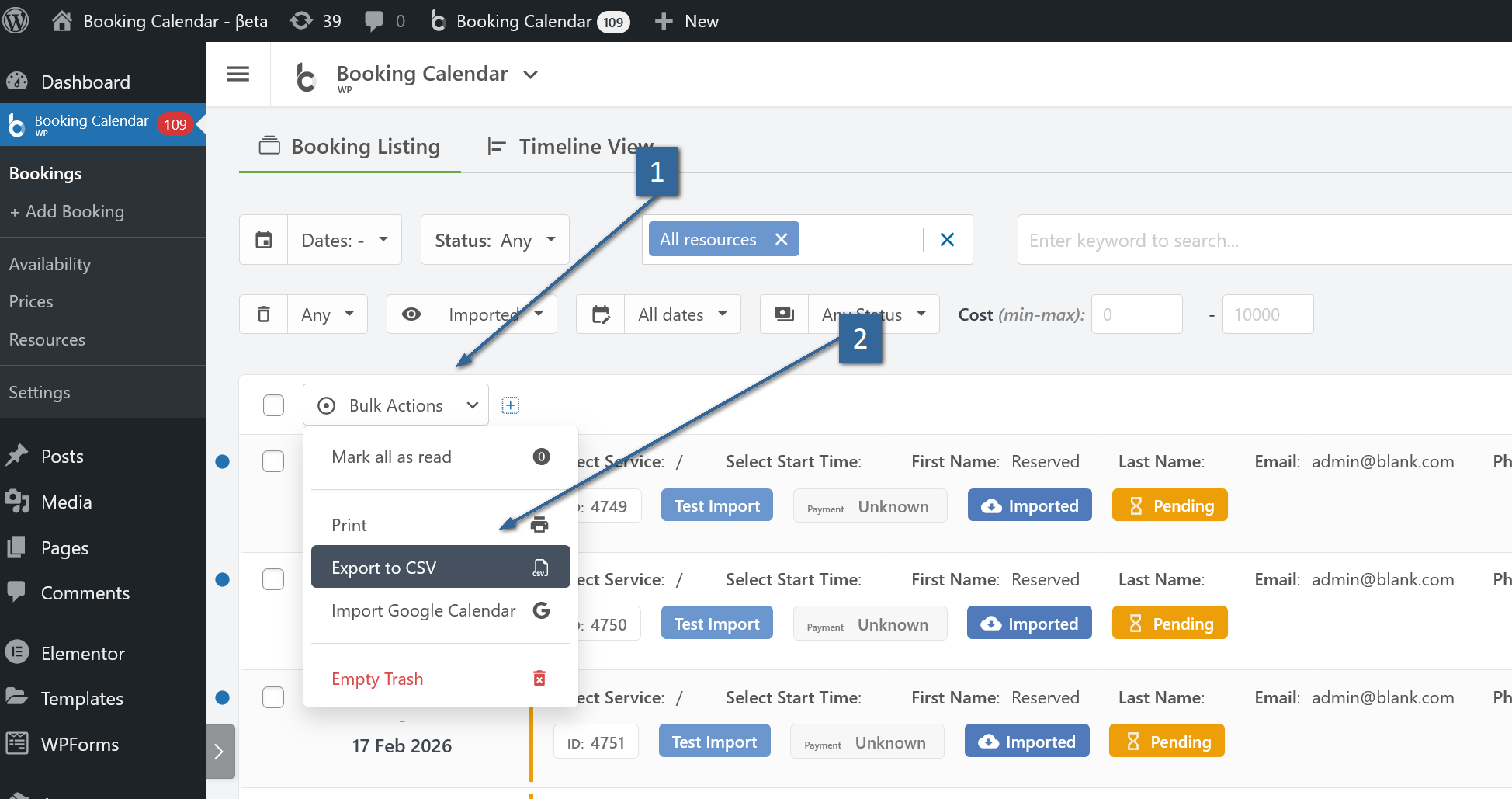This screenshot has width=1512, height=799.
Task: Click the trash filter icon
Action: [264, 314]
